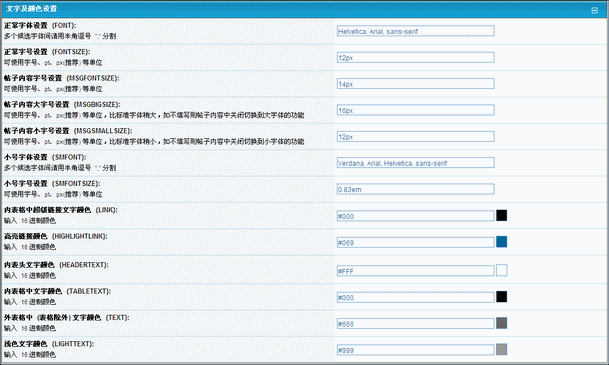Viewport: 609px width, 365px height.
Task: Open the blue HIGHLIGHTLINK color swatch
Action: pyautogui.click(x=501, y=242)
